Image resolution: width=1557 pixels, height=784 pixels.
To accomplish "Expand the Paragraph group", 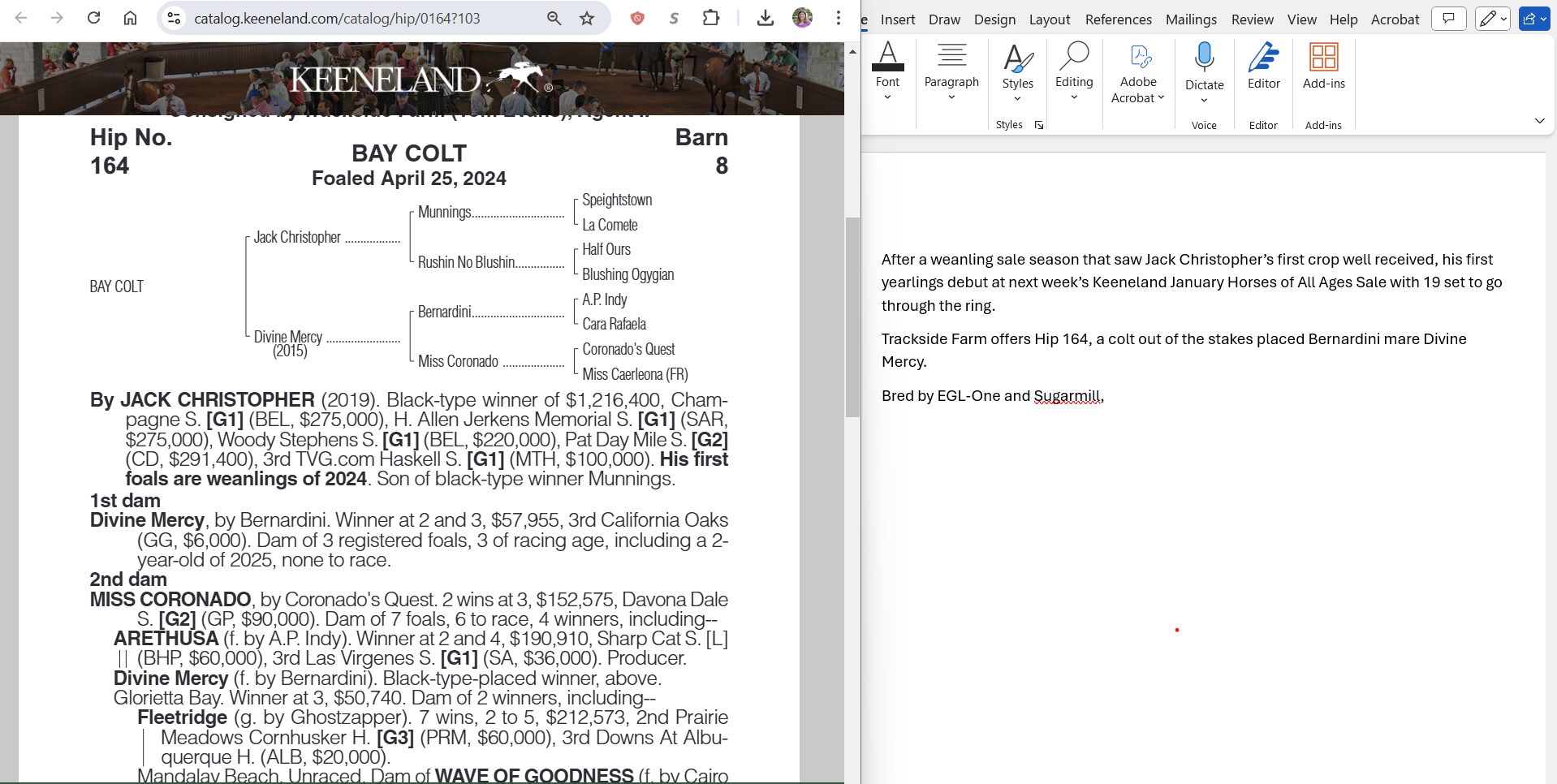I will coord(951,71).
